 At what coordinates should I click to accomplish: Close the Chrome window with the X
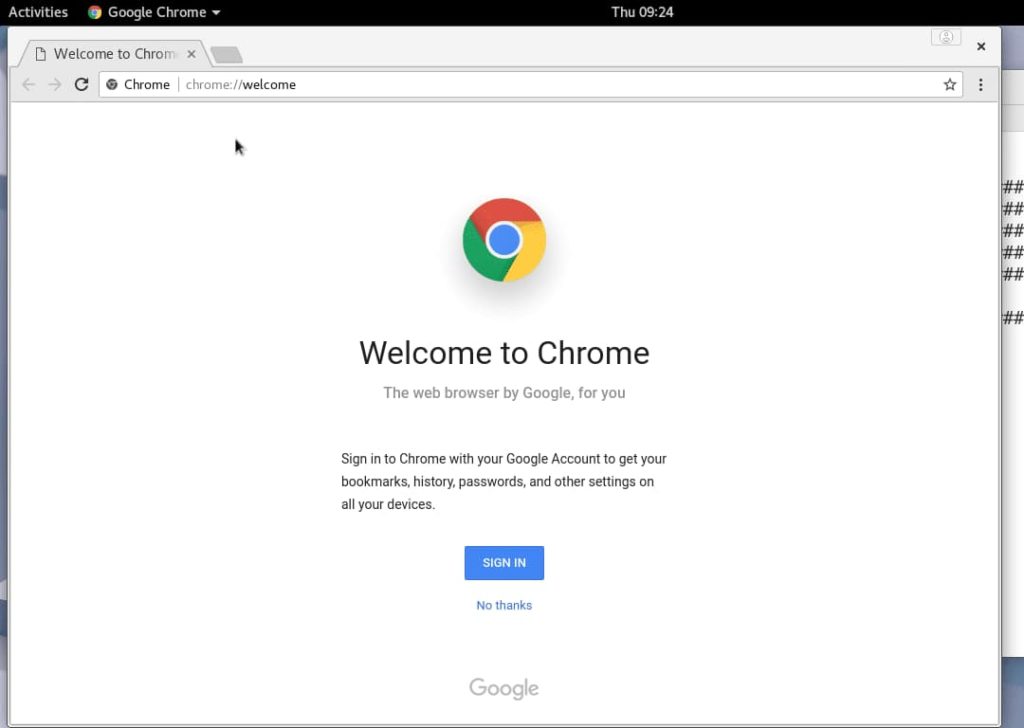point(981,46)
